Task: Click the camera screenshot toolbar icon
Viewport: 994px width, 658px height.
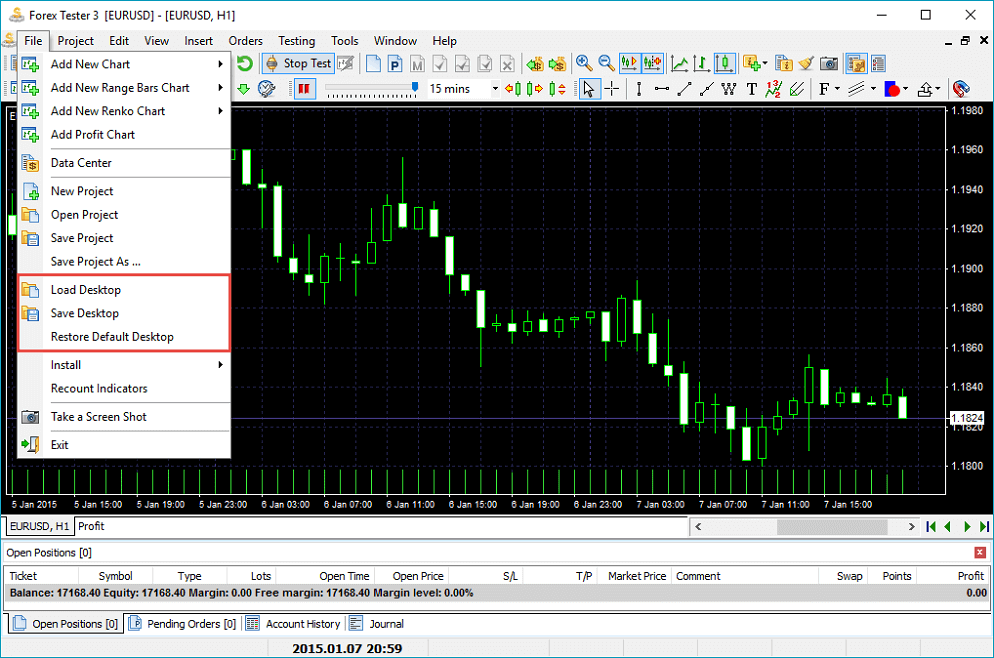Action: coord(829,63)
